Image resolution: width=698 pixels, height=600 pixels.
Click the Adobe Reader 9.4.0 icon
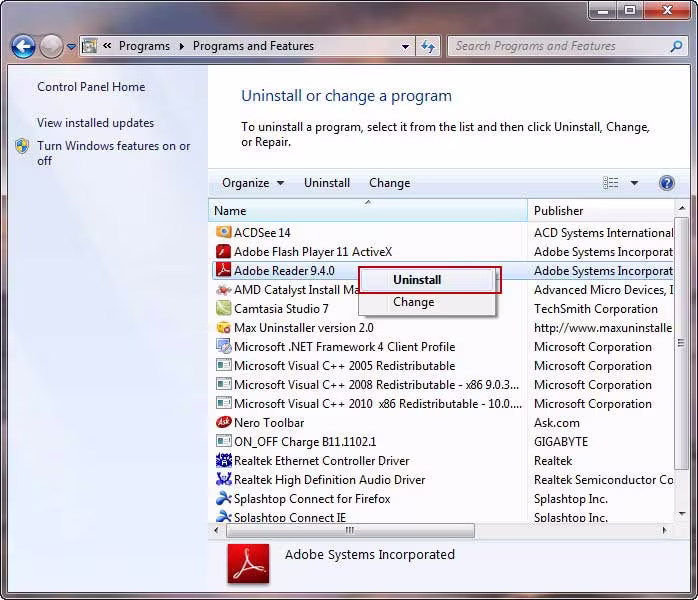tap(223, 270)
